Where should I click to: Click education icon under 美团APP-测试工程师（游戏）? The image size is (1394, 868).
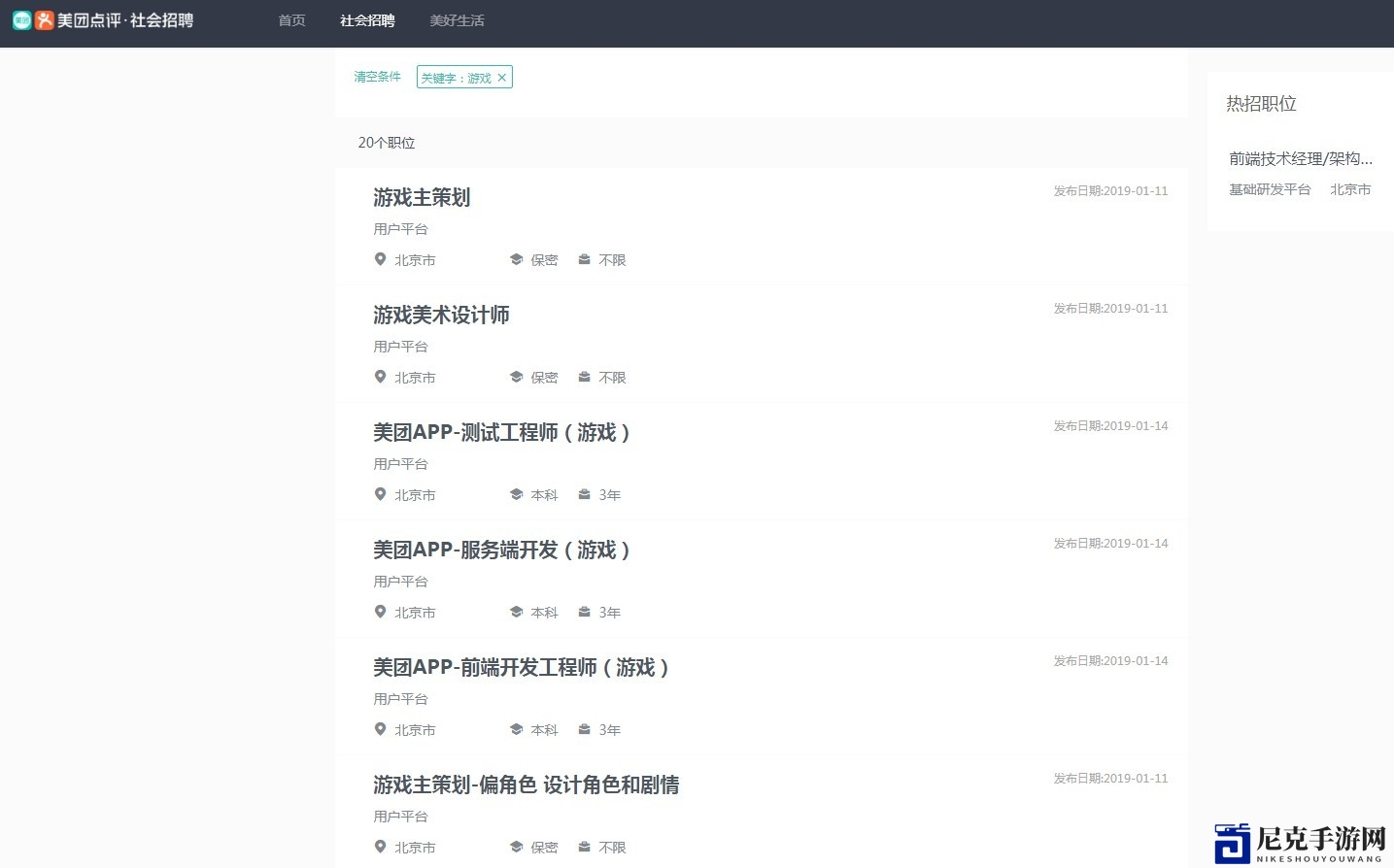pyautogui.click(x=516, y=494)
